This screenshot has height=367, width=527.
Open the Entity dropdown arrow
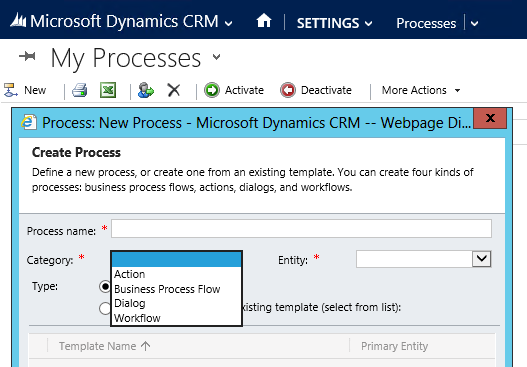coord(482,259)
